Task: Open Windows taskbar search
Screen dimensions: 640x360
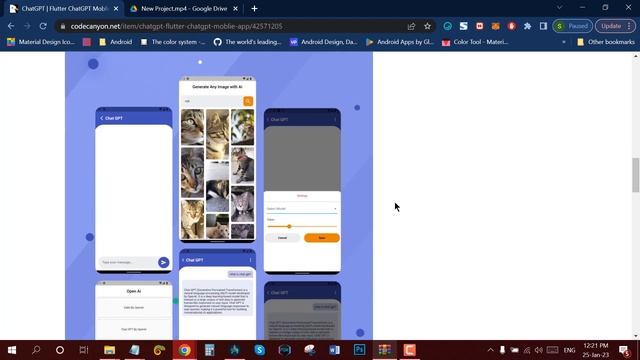Action: 36,350
